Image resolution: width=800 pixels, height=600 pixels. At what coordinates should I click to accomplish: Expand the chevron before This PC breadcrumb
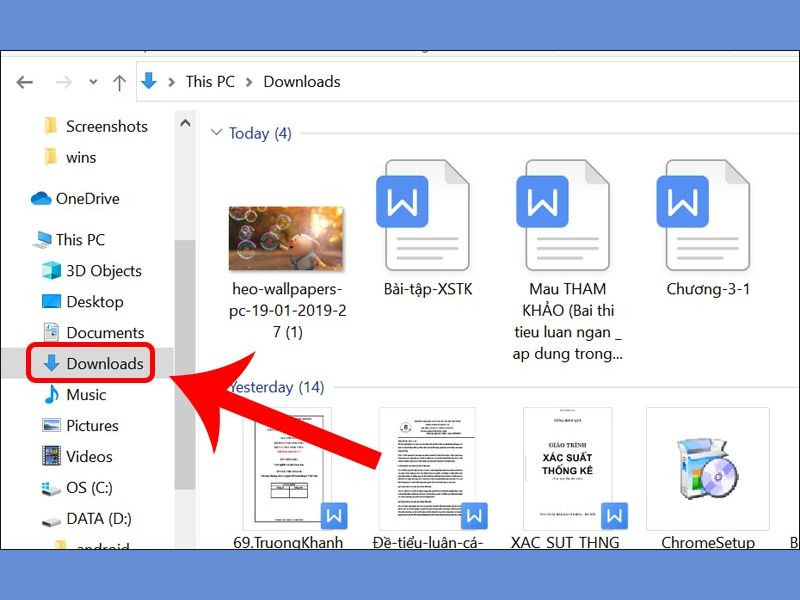click(x=172, y=82)
